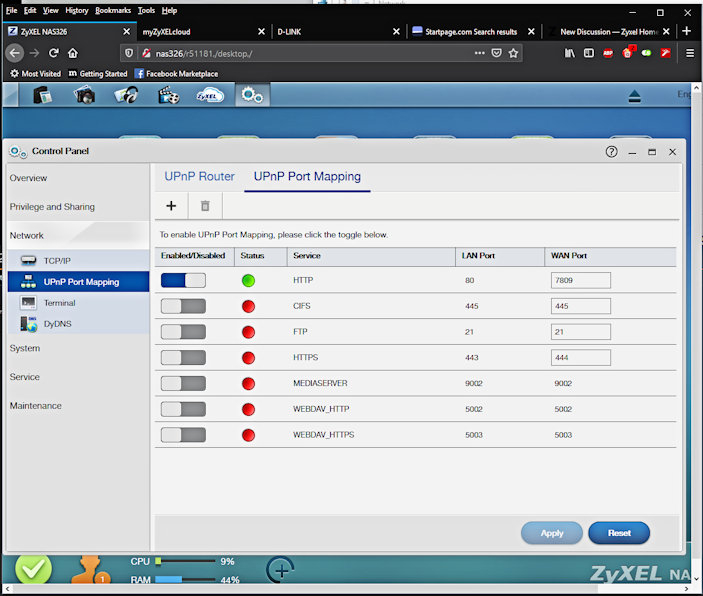Screen dimensions: 703x596
Task: Enable the WEBDAV_HTTP mapping switch
Action: [183, 409]
